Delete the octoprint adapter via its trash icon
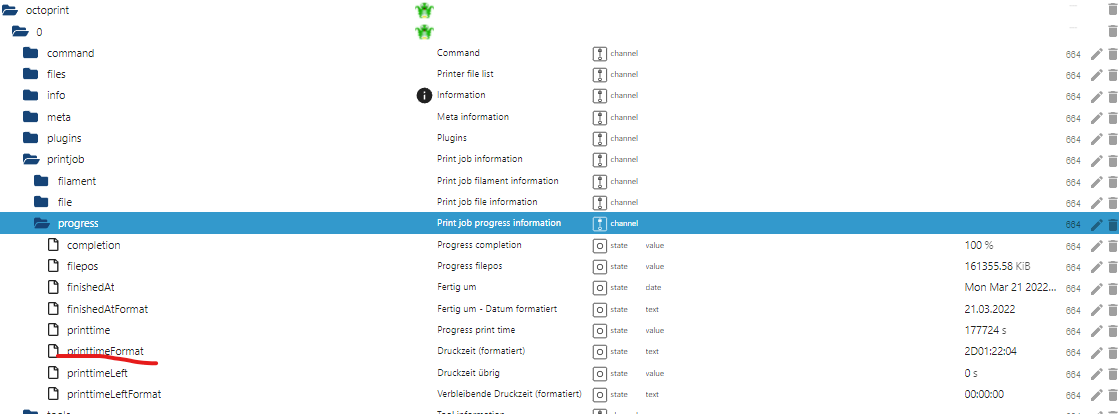Viewport: 1119px width, 414px height. click(1112, 10)
